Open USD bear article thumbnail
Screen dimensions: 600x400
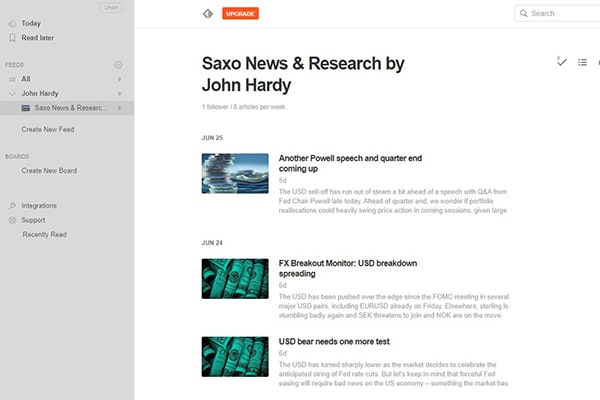click(235, 357)
